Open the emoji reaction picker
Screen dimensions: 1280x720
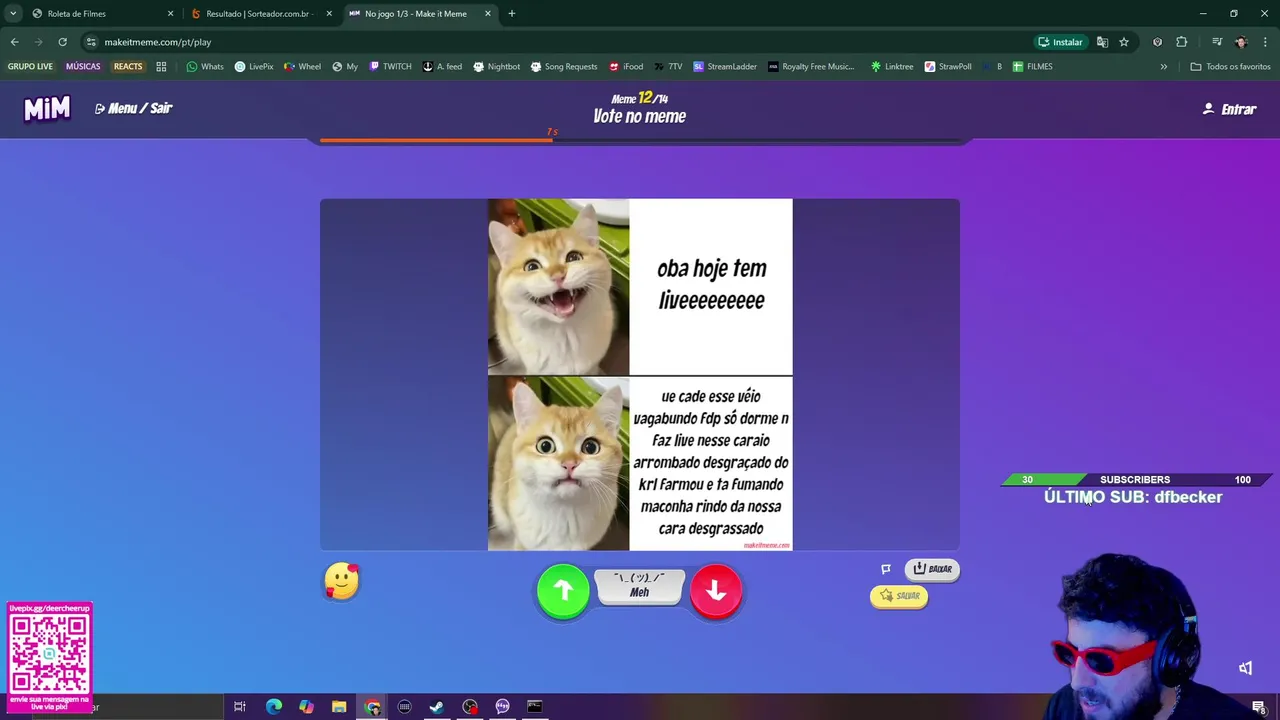(341, 581)
